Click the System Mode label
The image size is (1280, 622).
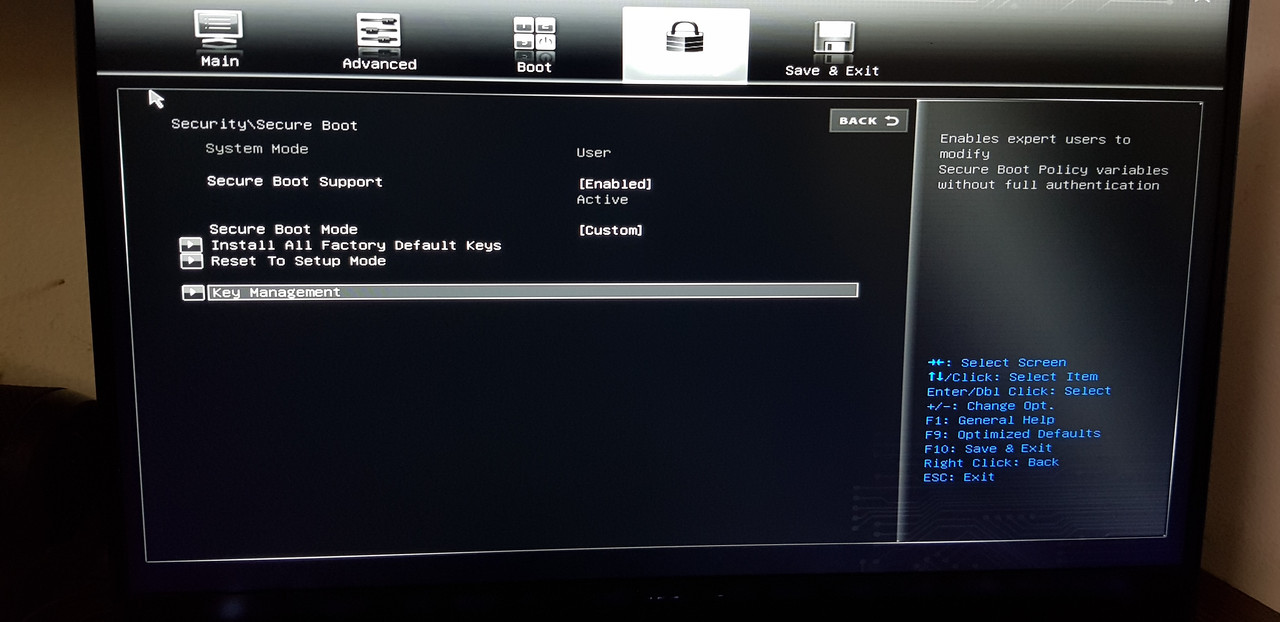click(257, 149)
